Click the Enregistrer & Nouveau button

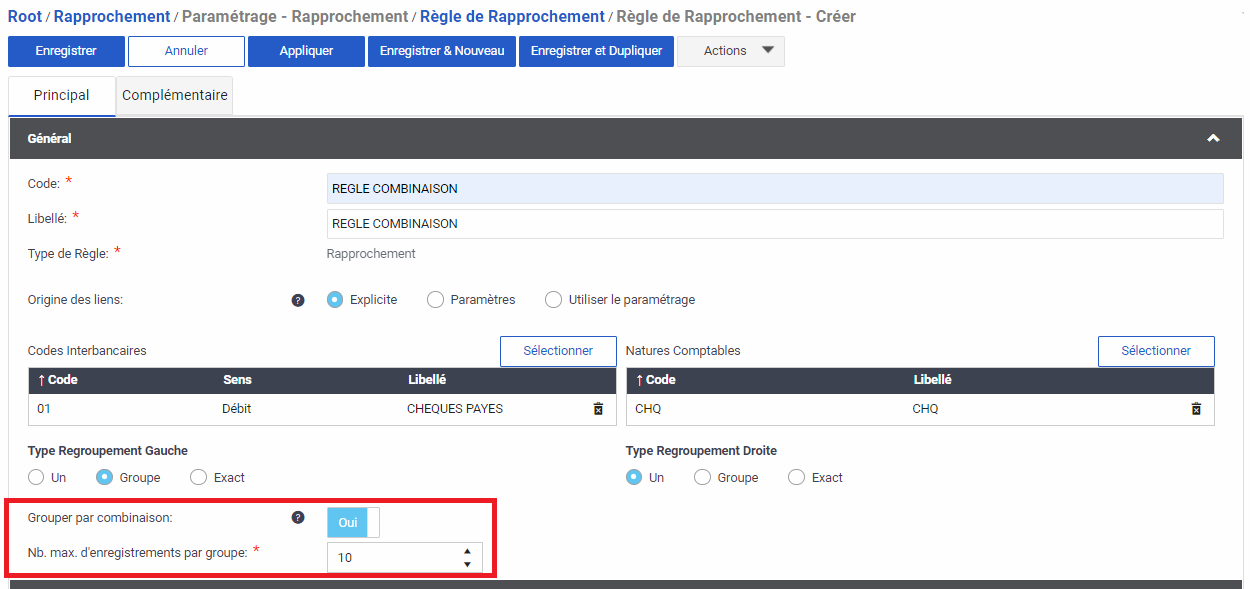[x=442, y=51]
